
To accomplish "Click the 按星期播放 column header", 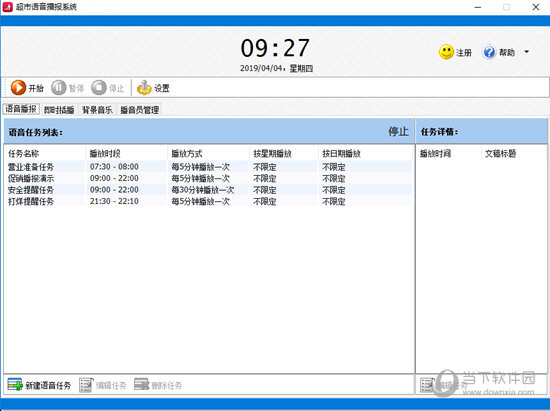I will pyautogui.click(x=273, y=154).
